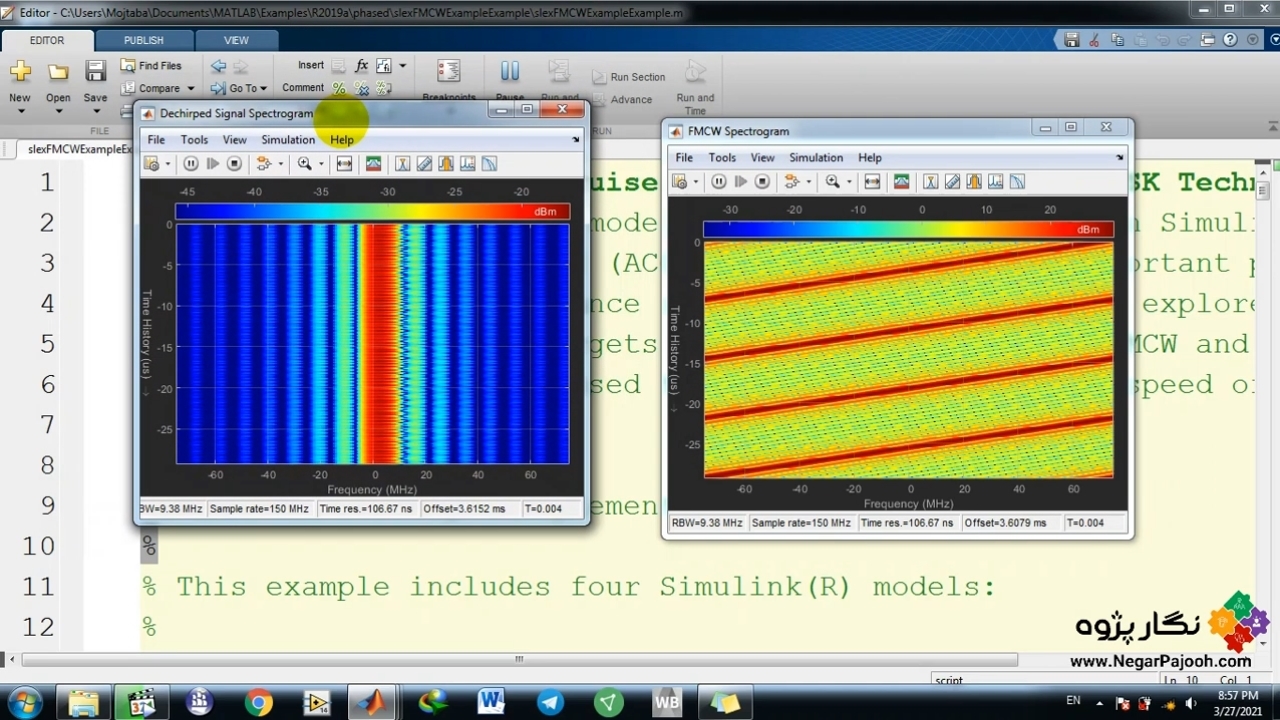Screen dimensions: 1280x720
Task: Click Spectrum Settings icon in FMCW Spectrogram
Action: (901, 182)
